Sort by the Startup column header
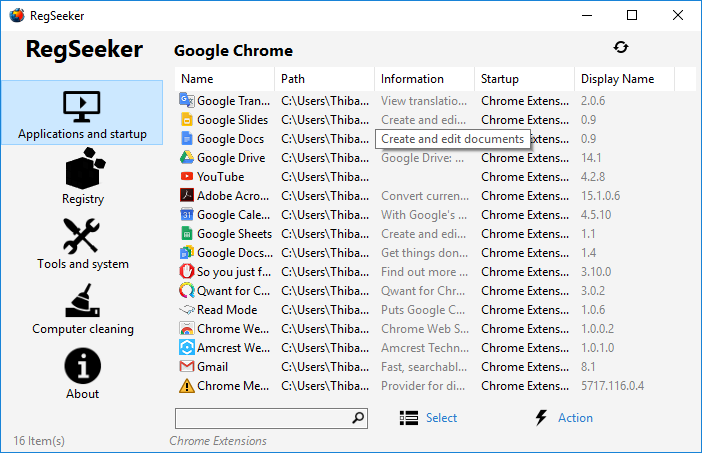The image size is (702, 453). pyautogui.click(x=524, y=79)
